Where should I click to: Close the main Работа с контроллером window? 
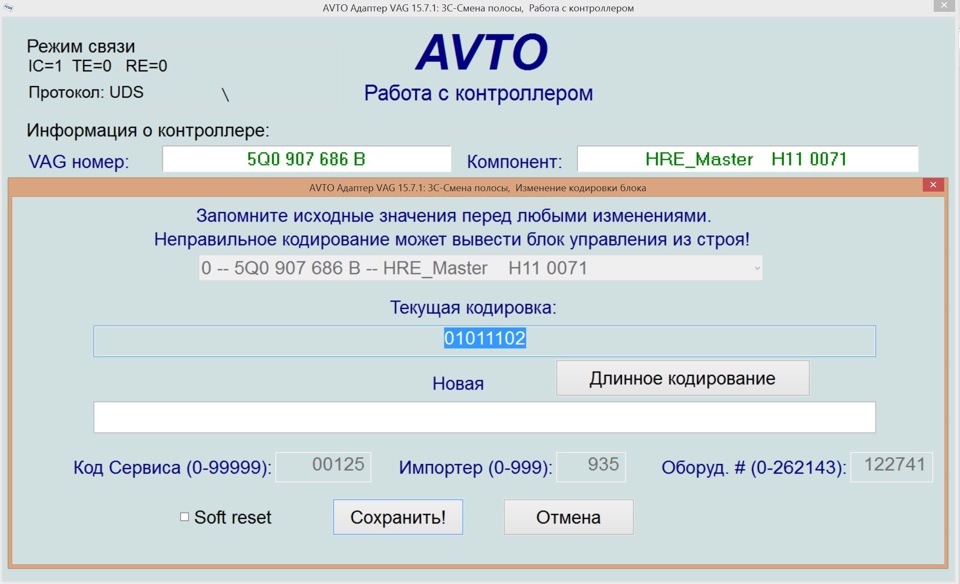pos(944,5)
